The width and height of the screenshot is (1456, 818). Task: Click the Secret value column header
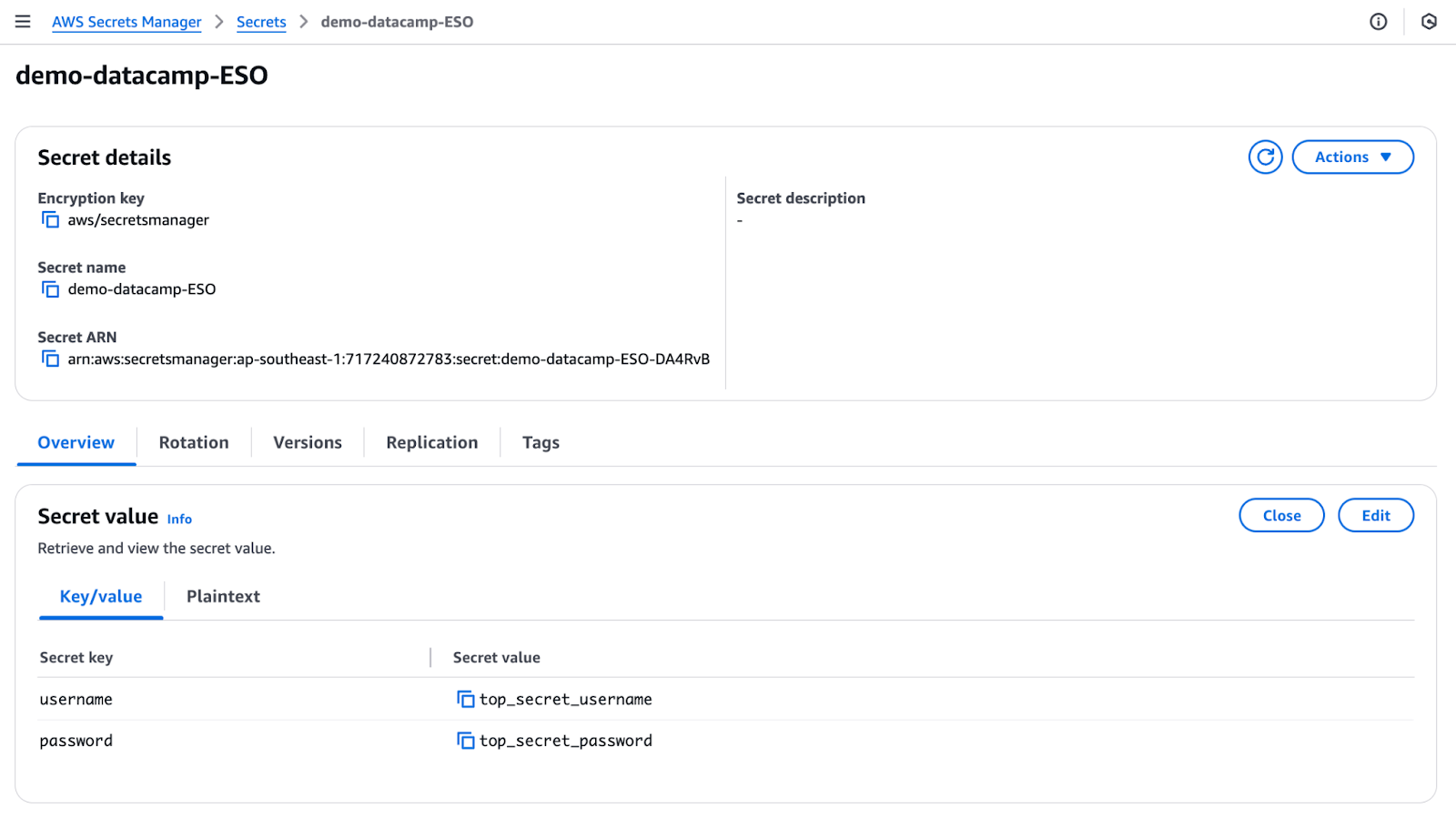497,657
